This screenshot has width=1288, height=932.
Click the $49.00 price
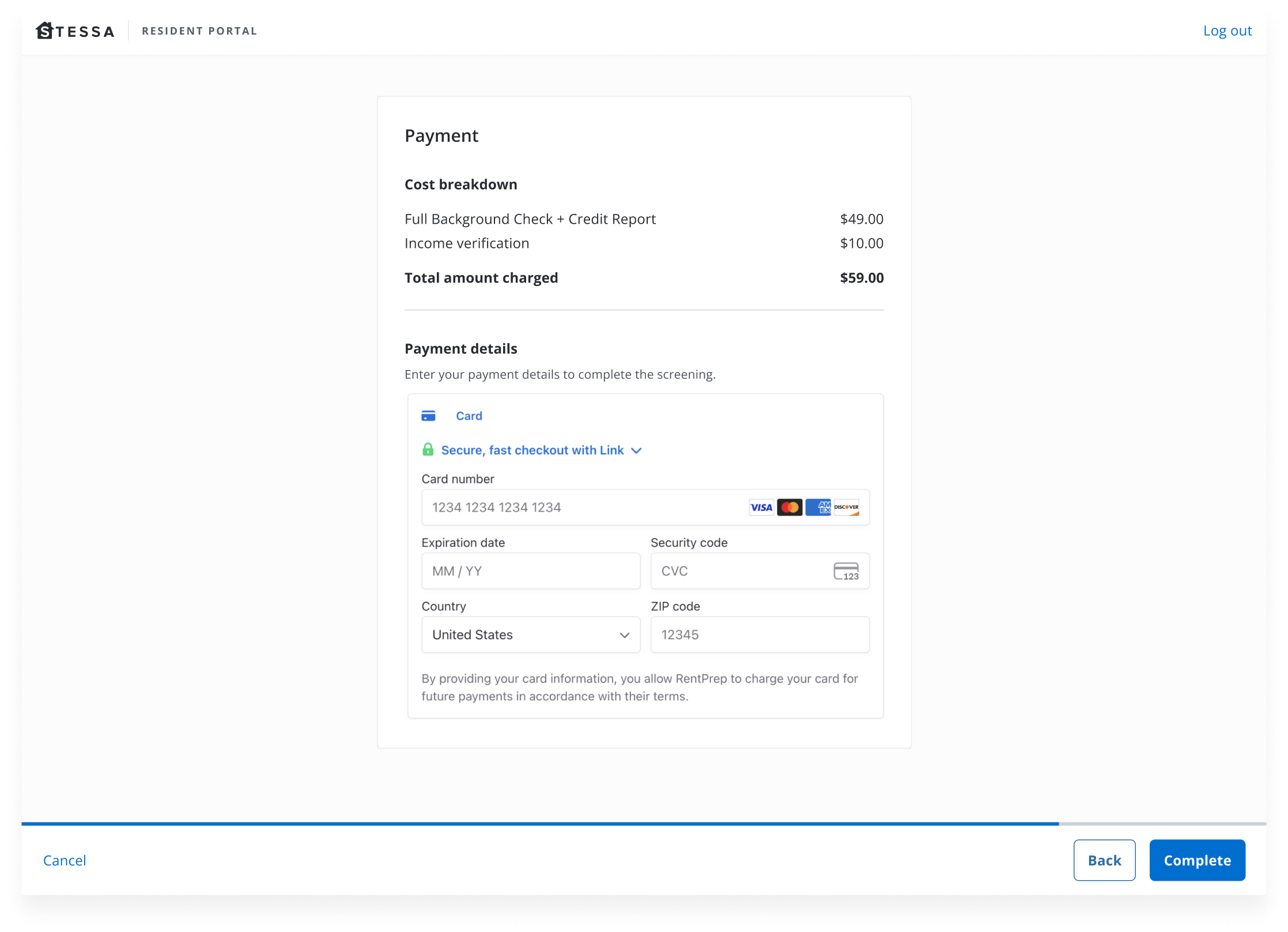pyautogui.click(x=862, y=219)
